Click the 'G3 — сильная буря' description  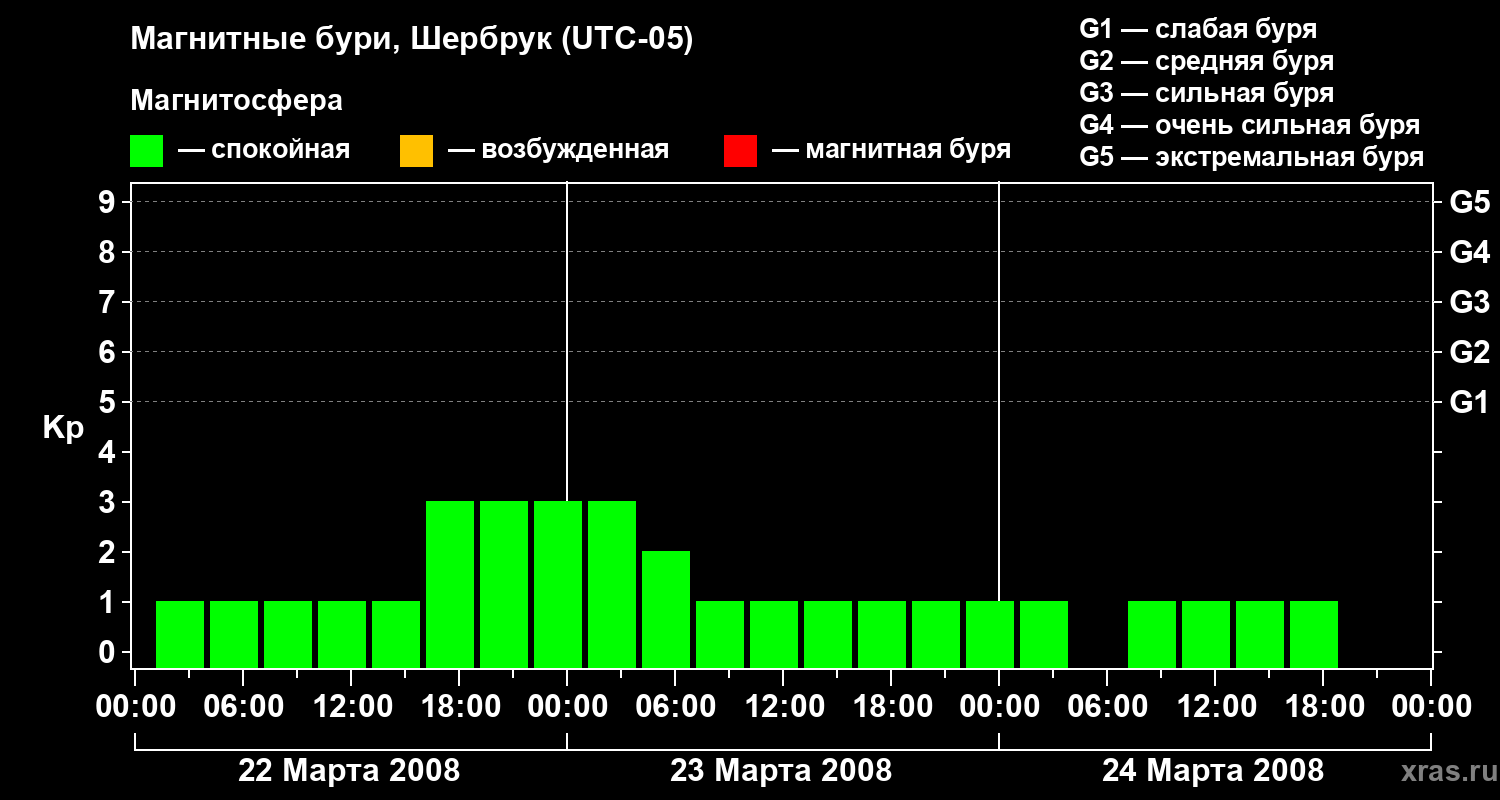[1207, 93]
